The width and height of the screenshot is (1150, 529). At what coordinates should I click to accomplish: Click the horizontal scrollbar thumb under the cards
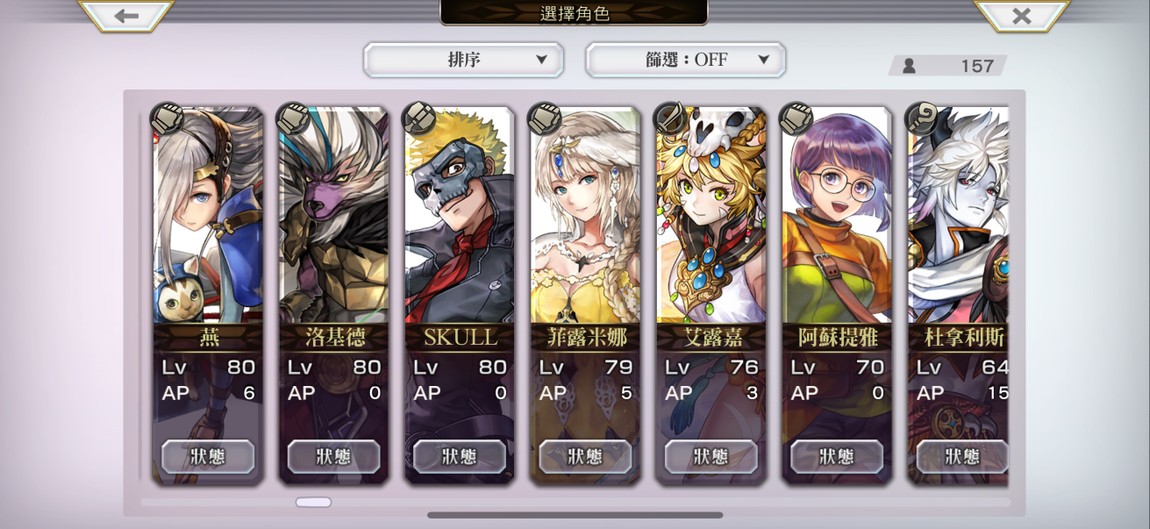(313, 502)
